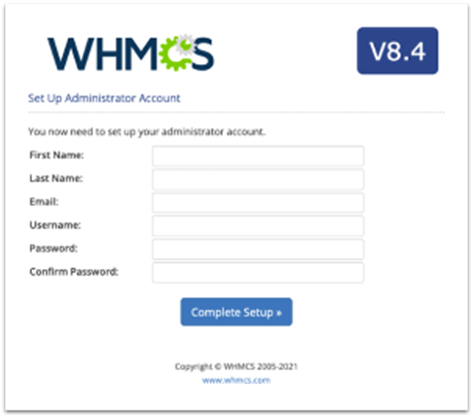Click the First Name label
This screenshot has width=473, height=417.
click(x=57, y=155)
